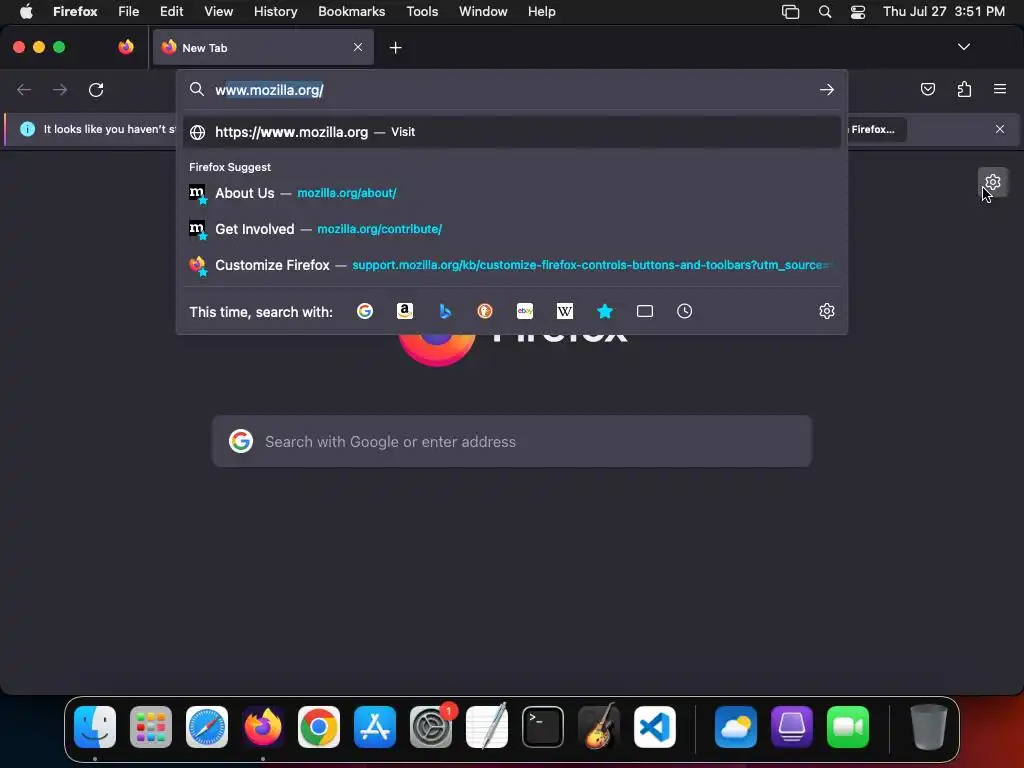
Task: Open System Settings from the Dock
Action: (x=431, y=727)
